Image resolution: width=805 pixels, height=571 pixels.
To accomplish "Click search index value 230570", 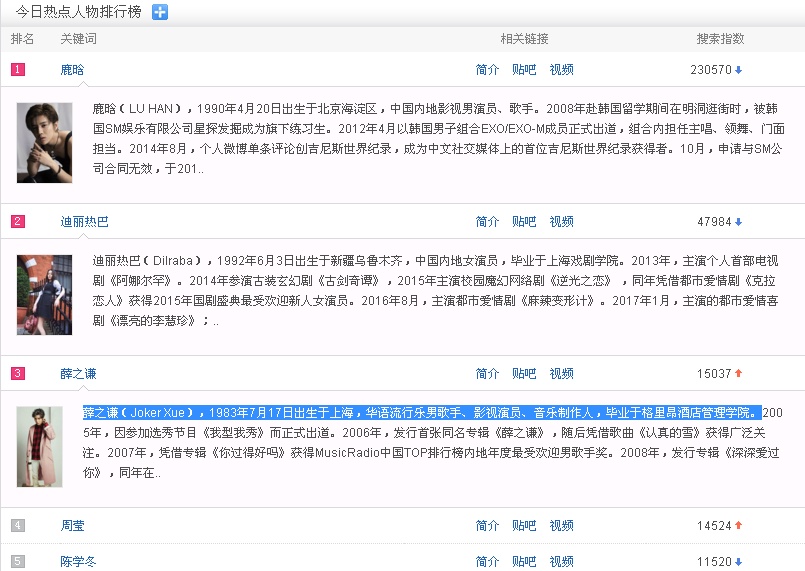I will click(711, 70).
